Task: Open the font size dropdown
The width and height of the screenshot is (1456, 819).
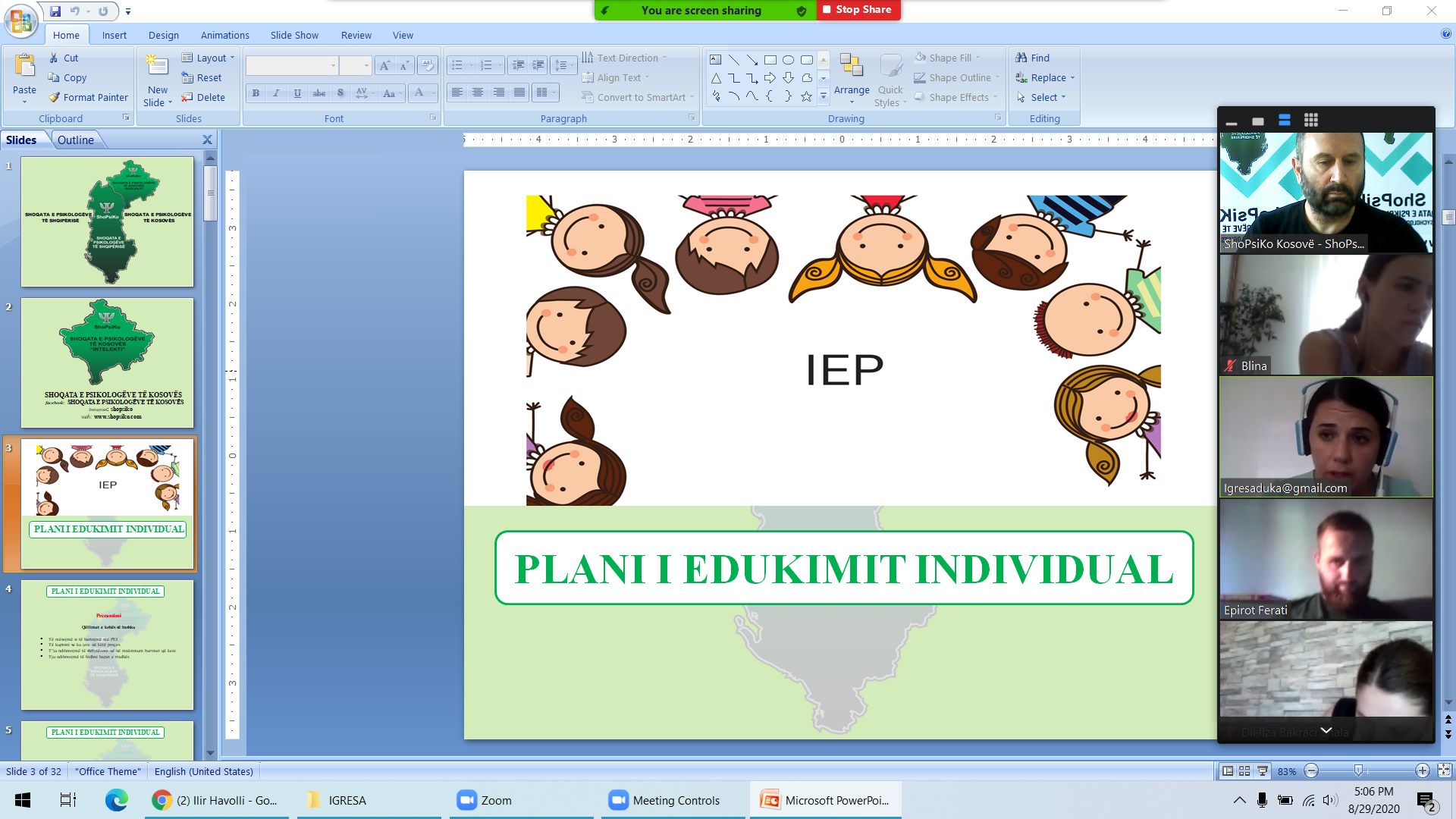Action: (x=366, y=66)
